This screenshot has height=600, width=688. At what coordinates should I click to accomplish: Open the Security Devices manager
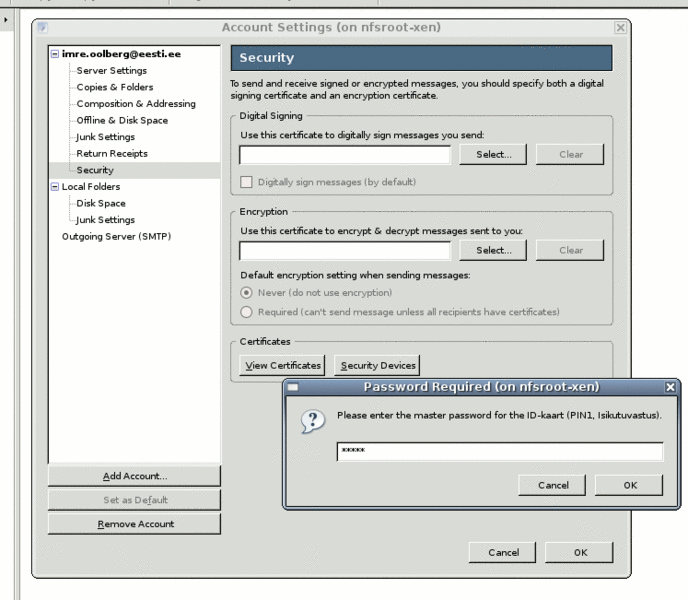point(377,366)
